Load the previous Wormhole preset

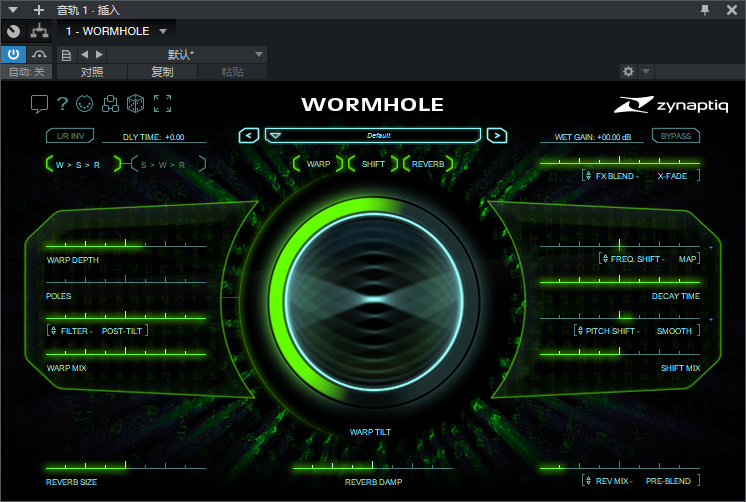click(249, 136)
